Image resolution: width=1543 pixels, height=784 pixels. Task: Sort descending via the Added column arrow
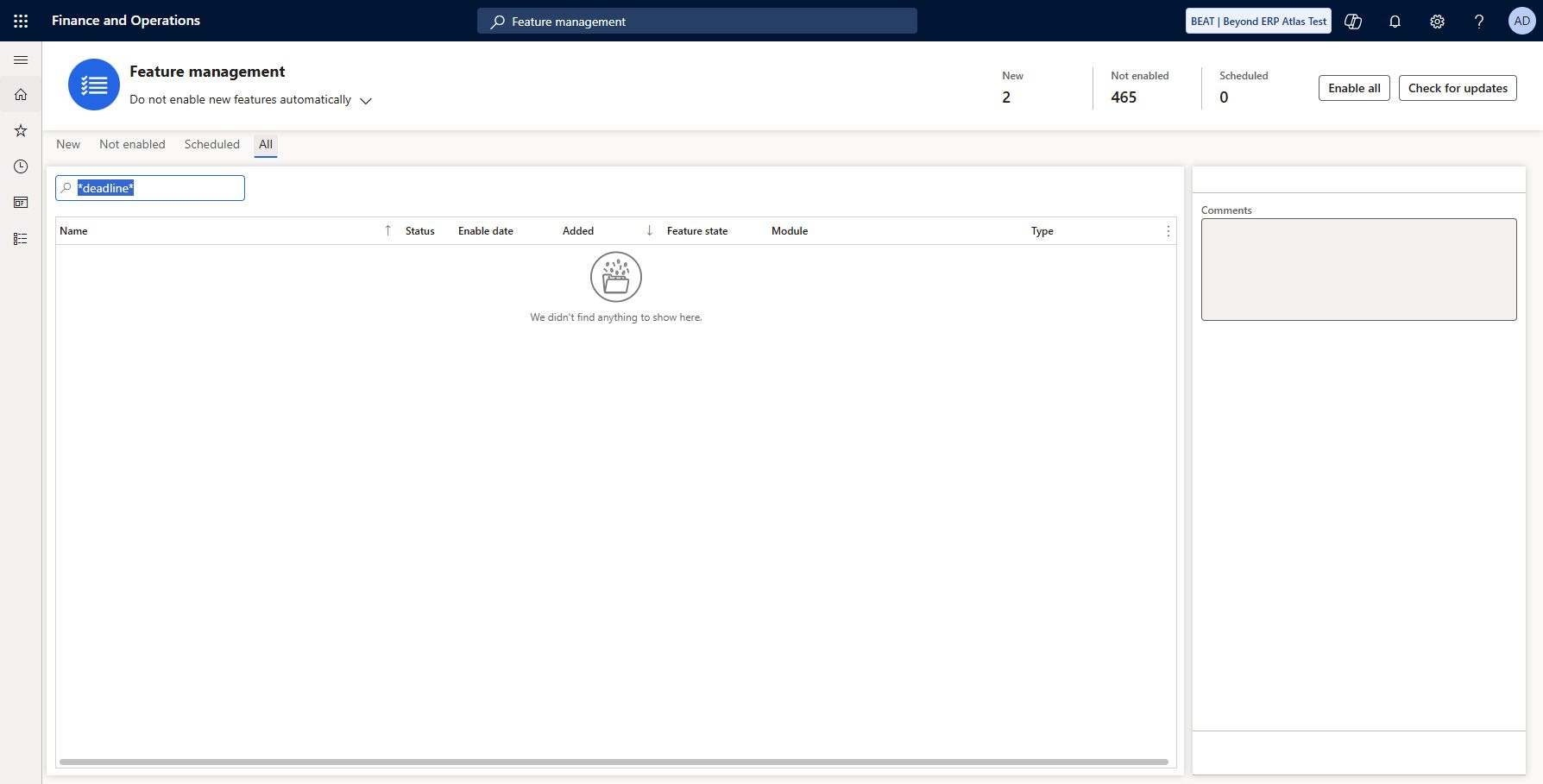(x=649, y=230)
